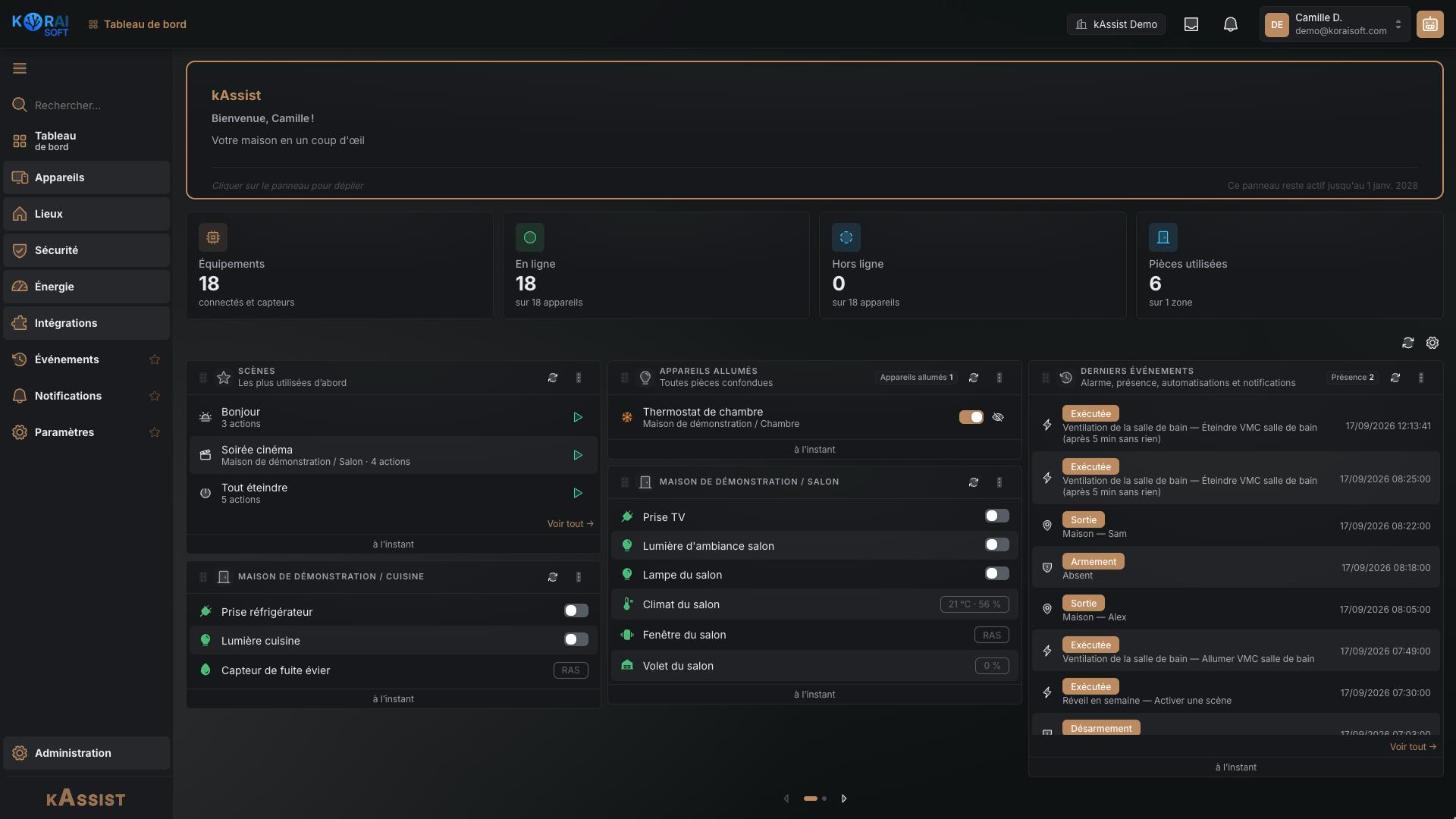Image resolution: width=1456 pixels, height=819 pixels.
Task: Toggle Prise TV switch
Action: click(997, 516)
